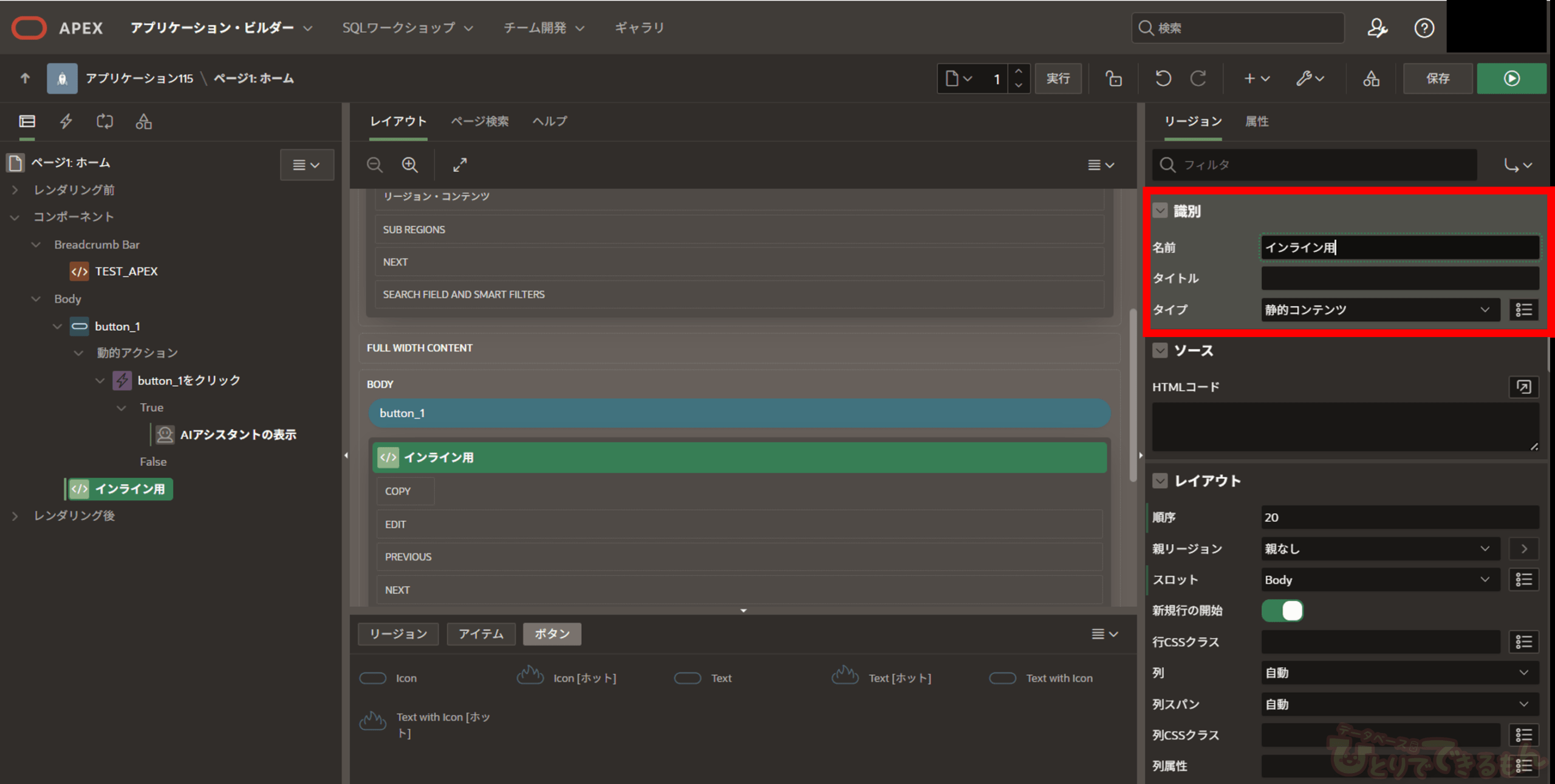Toggle the 新規行の開始 switch off
The height and width of the screenshot is (784, 1555).
tap(1282, 610)
